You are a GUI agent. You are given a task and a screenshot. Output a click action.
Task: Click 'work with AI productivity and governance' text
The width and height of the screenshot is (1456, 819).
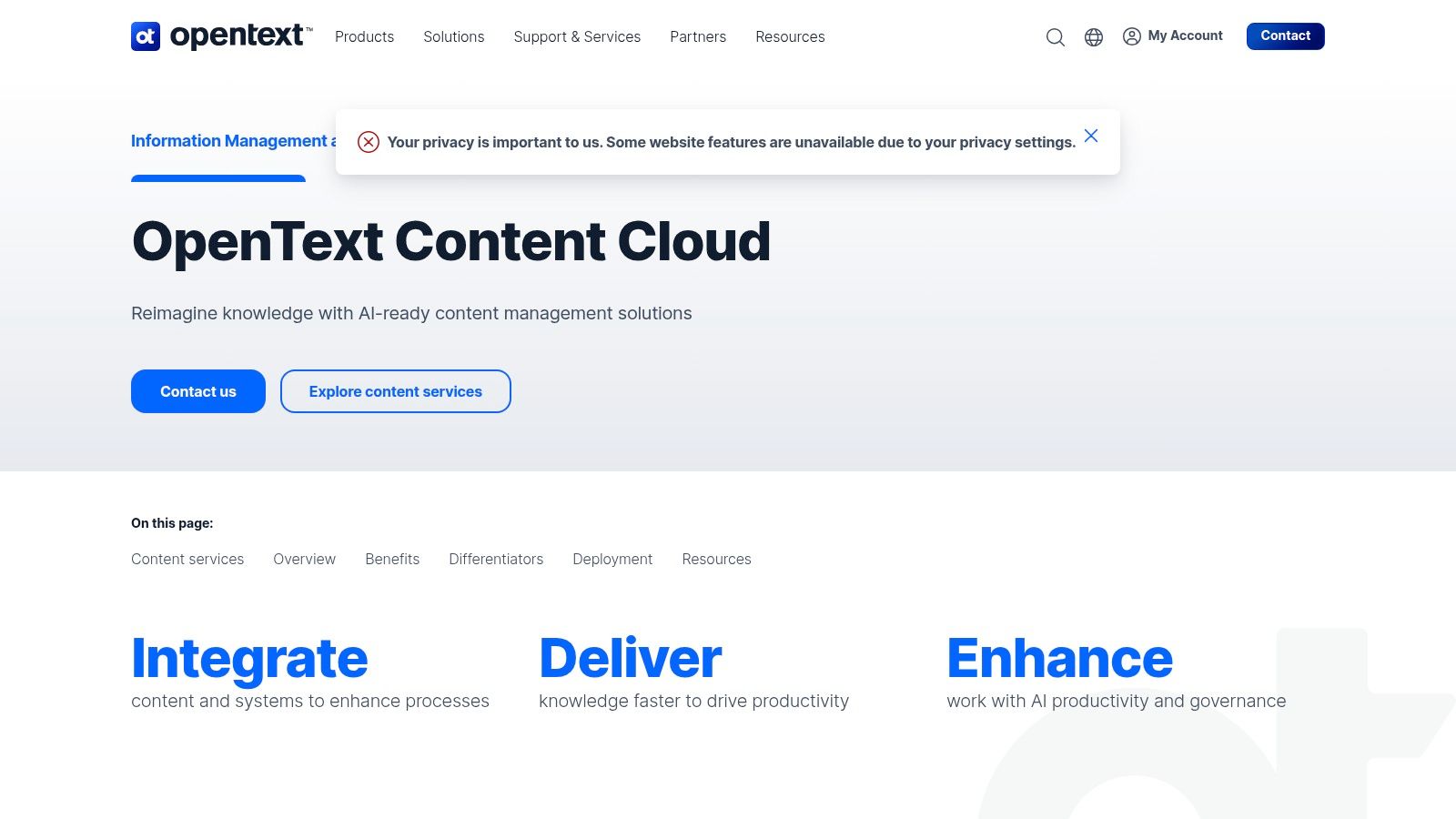pyautogui.click(x=1117, y=701)
